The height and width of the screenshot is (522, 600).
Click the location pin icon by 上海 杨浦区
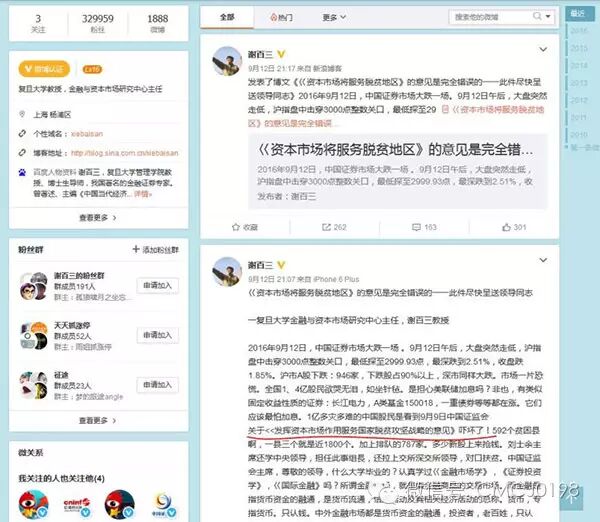click(x=22, y=114)
